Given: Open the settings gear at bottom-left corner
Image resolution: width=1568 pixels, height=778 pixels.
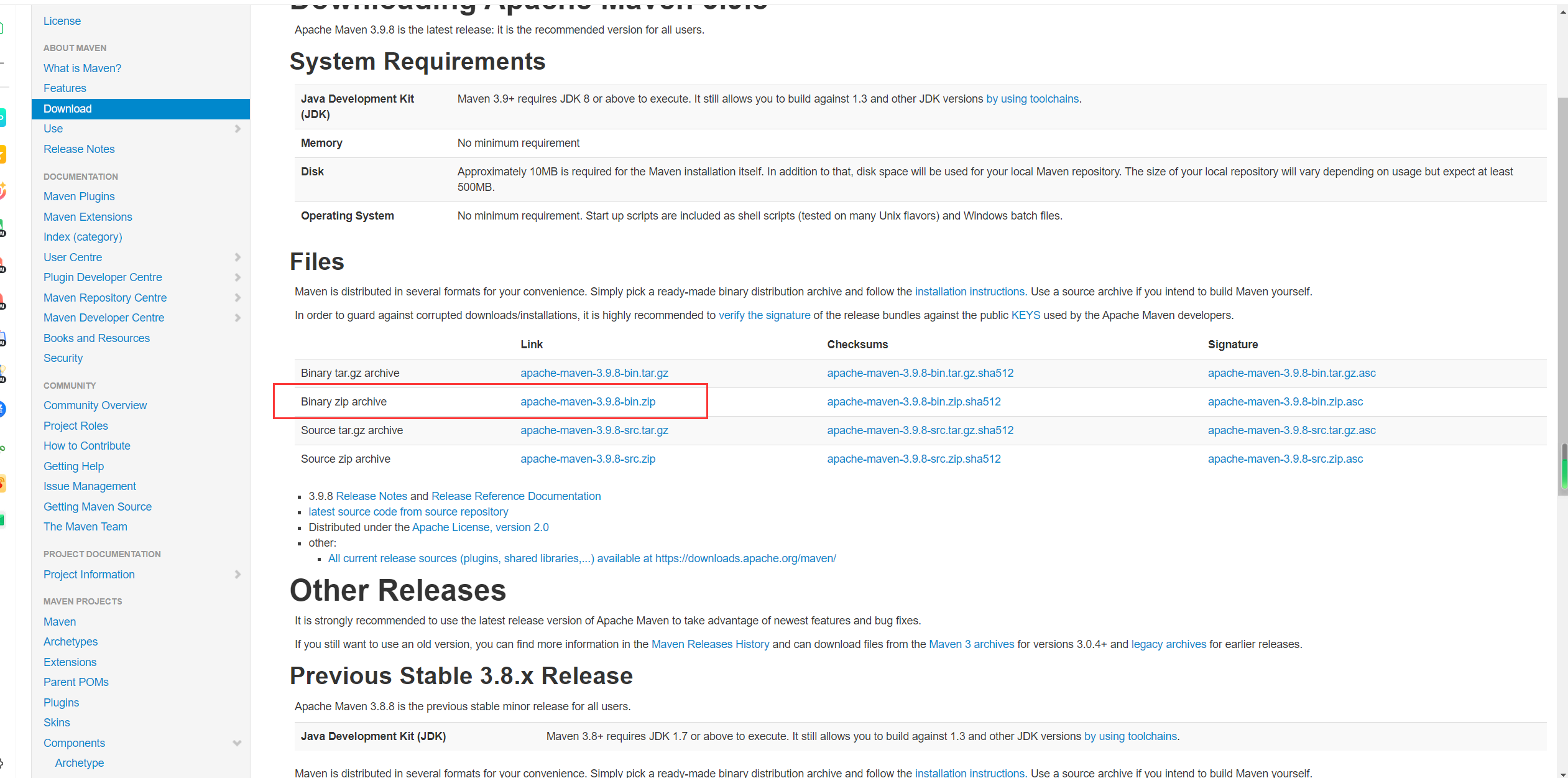Looking at the screenshot, I should [x=2, y=763].
